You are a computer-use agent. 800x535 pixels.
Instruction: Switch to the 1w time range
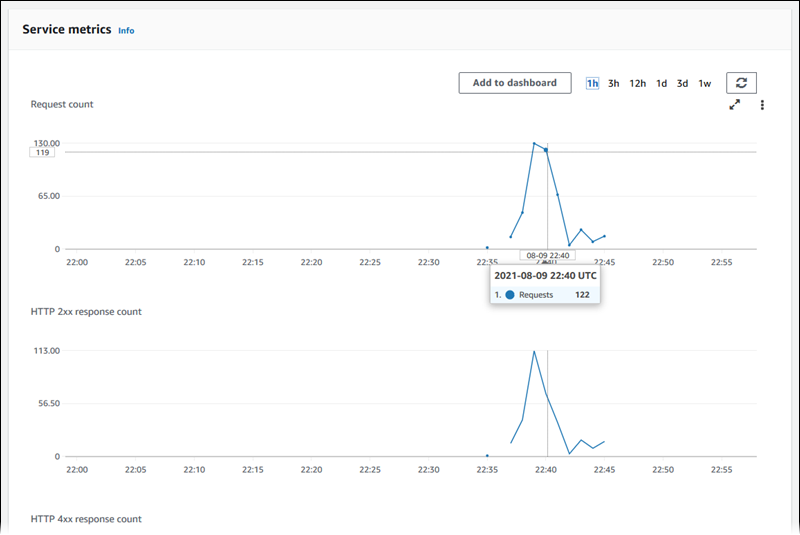pyautogui.click(x=704, y=84)
